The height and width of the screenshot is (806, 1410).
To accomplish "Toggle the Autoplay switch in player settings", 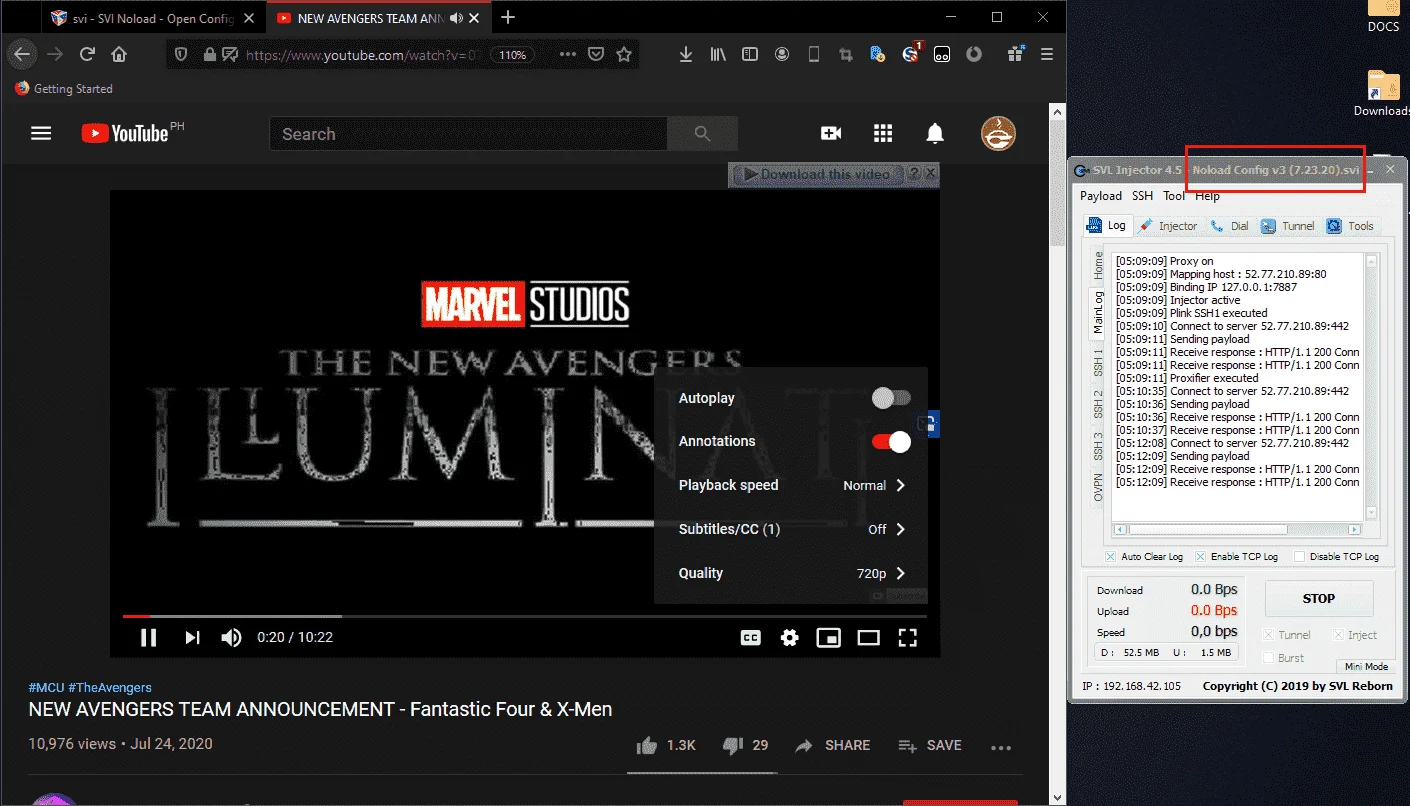I will point(891,398).
